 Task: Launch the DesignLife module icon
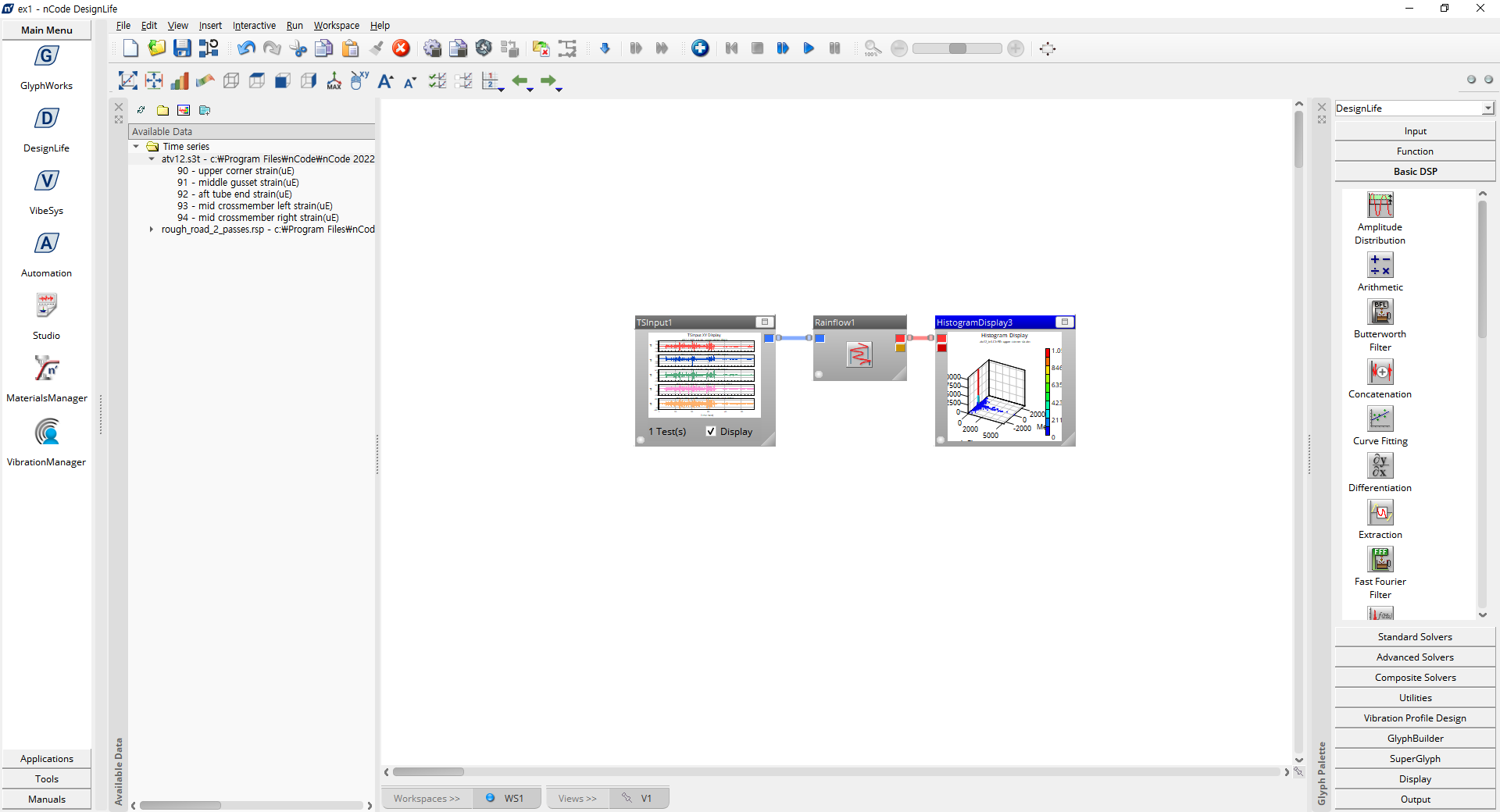[x=46, y=119]
